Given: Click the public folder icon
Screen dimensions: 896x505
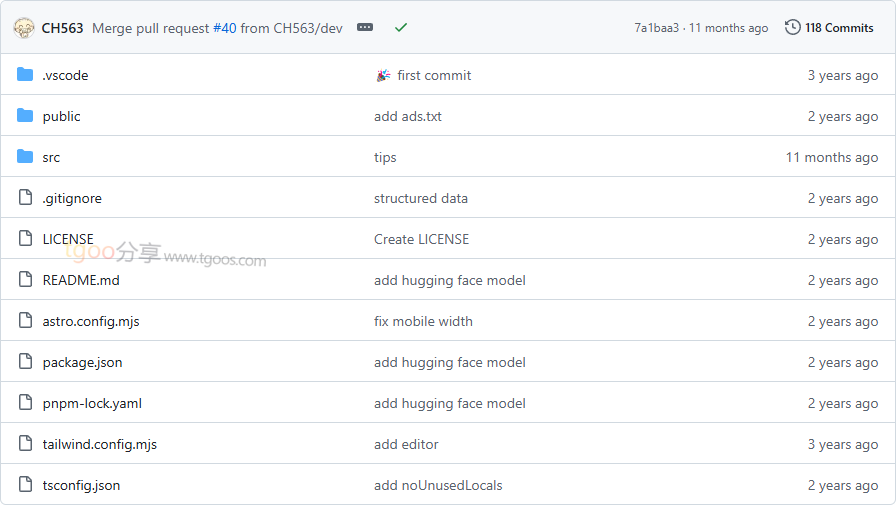Looking at the screenshot, I should [25, 116].
